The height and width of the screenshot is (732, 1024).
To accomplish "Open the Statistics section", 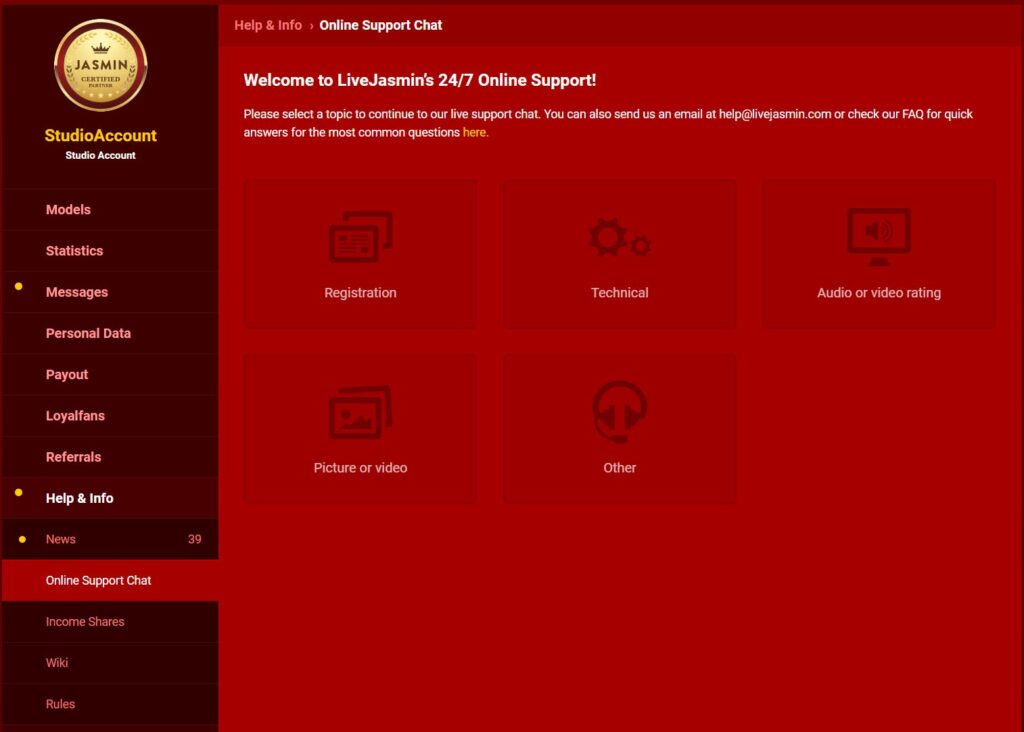I will point(110,251).
